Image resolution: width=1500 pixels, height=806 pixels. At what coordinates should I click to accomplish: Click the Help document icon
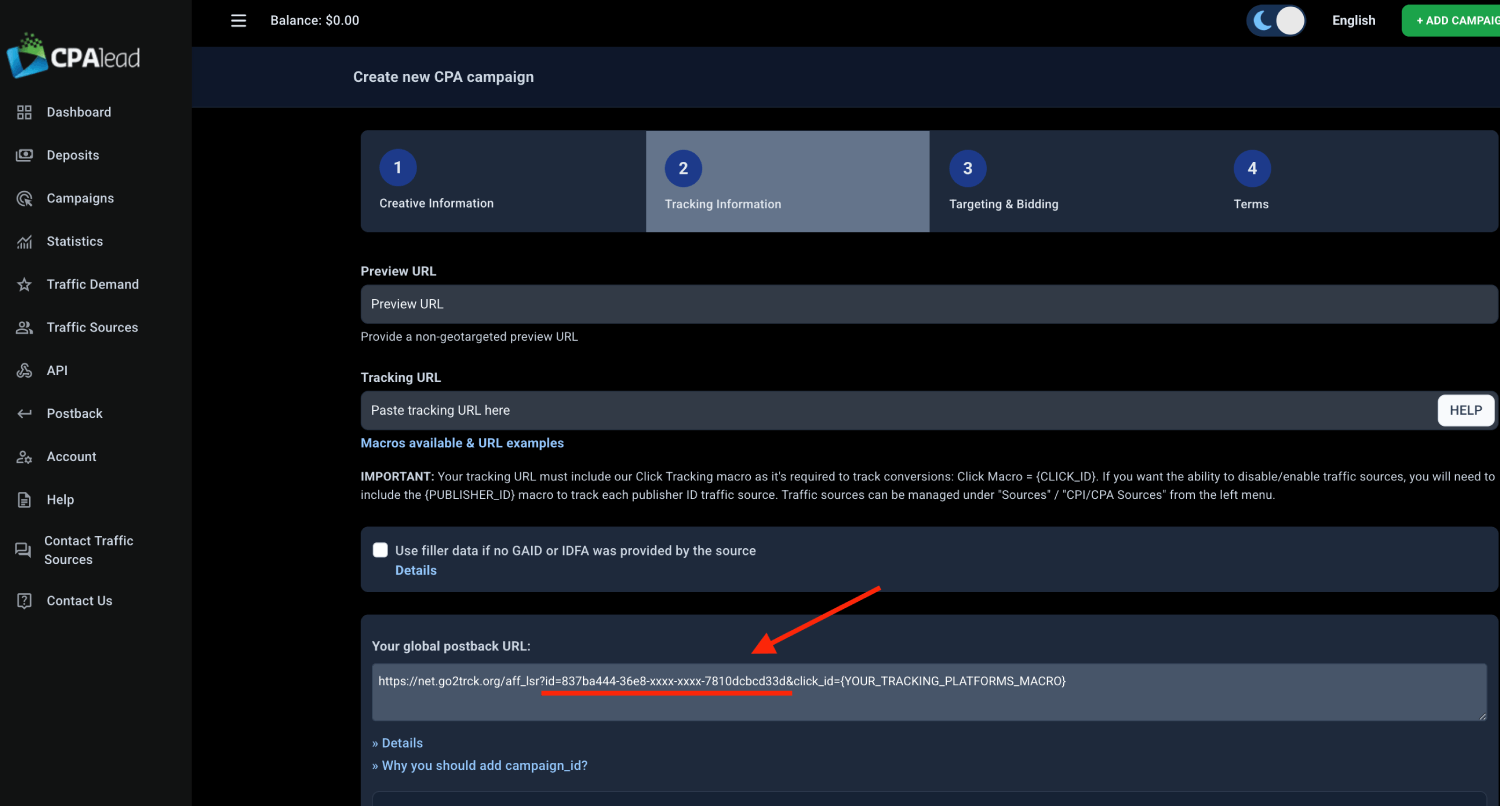25,499
